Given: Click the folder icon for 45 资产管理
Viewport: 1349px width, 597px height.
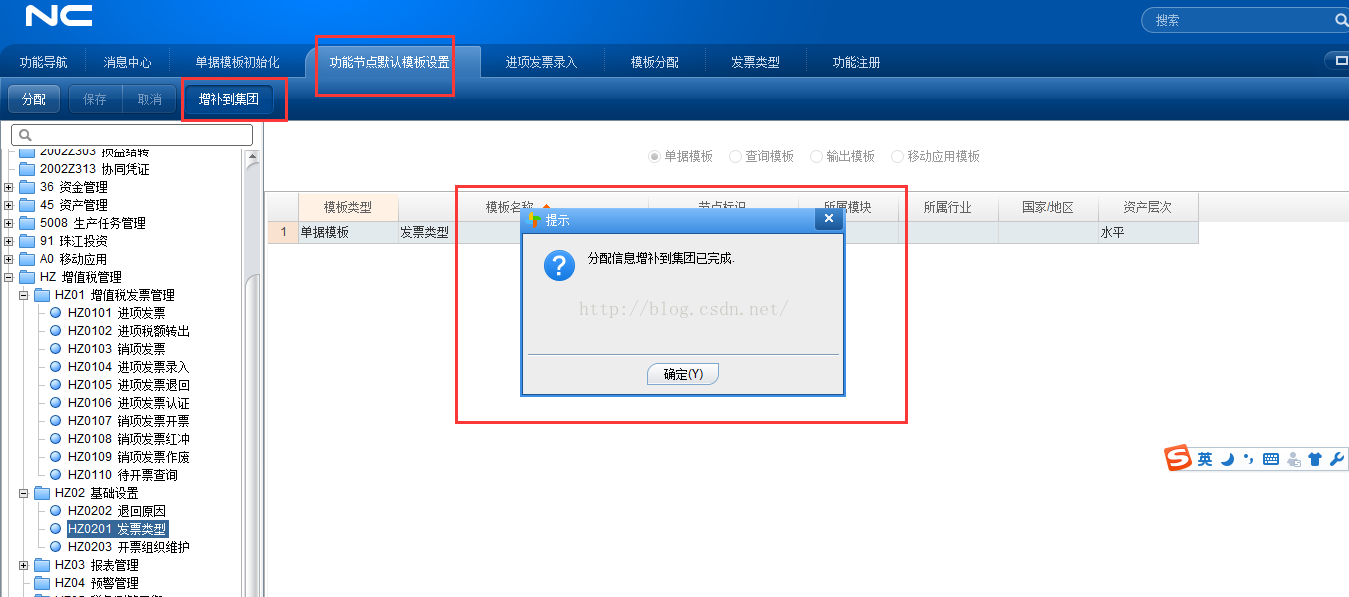Looking at the screenshot, I should click(x=27, y=205).
